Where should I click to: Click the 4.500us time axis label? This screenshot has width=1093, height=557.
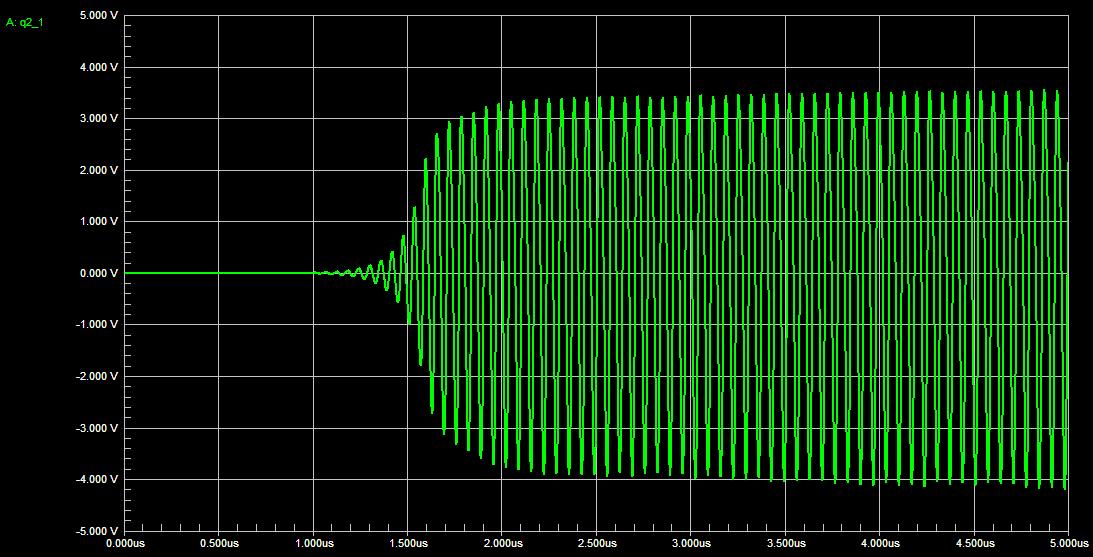(x=974, y=544)
